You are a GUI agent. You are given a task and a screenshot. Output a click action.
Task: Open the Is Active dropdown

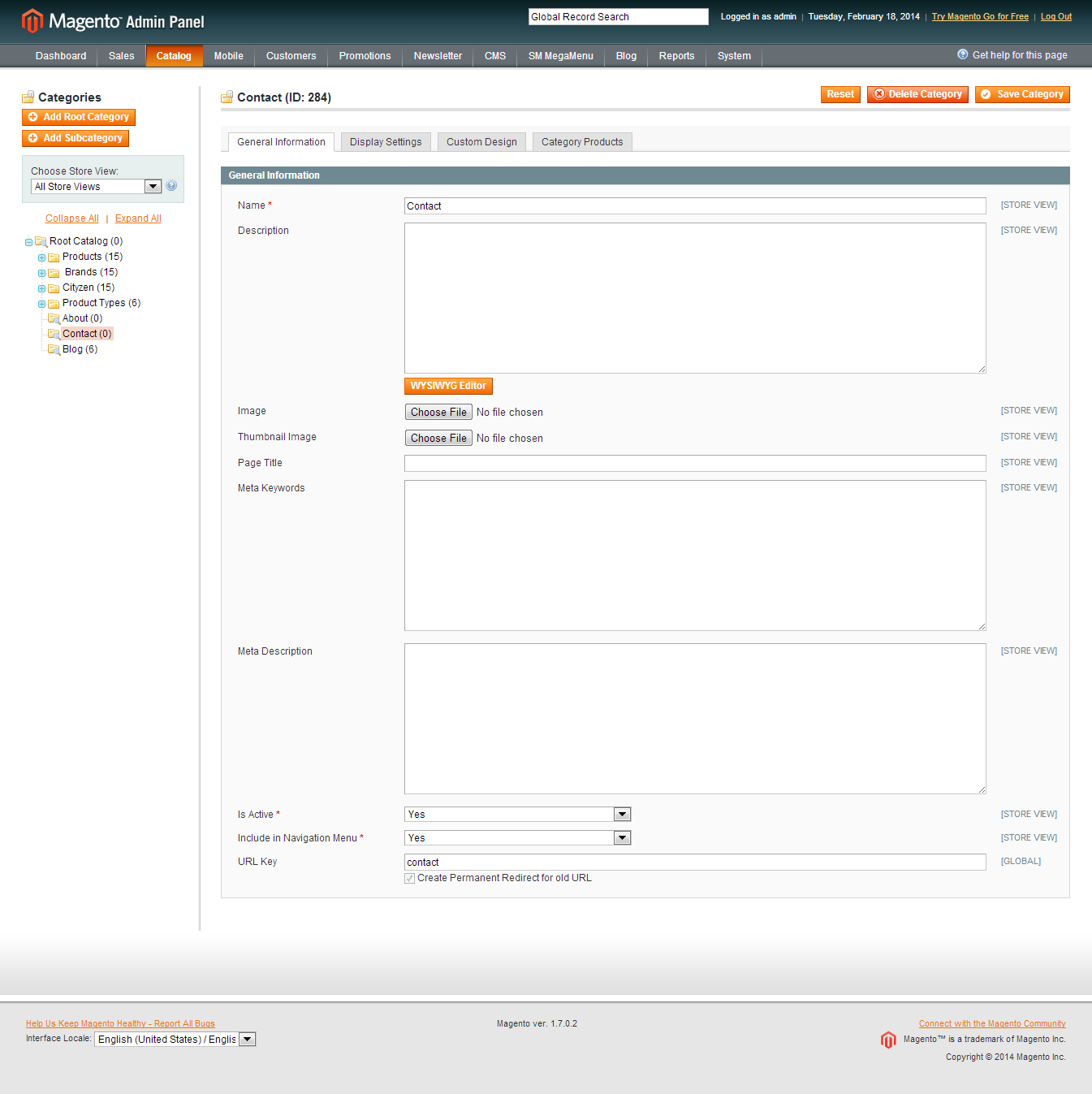517,815
